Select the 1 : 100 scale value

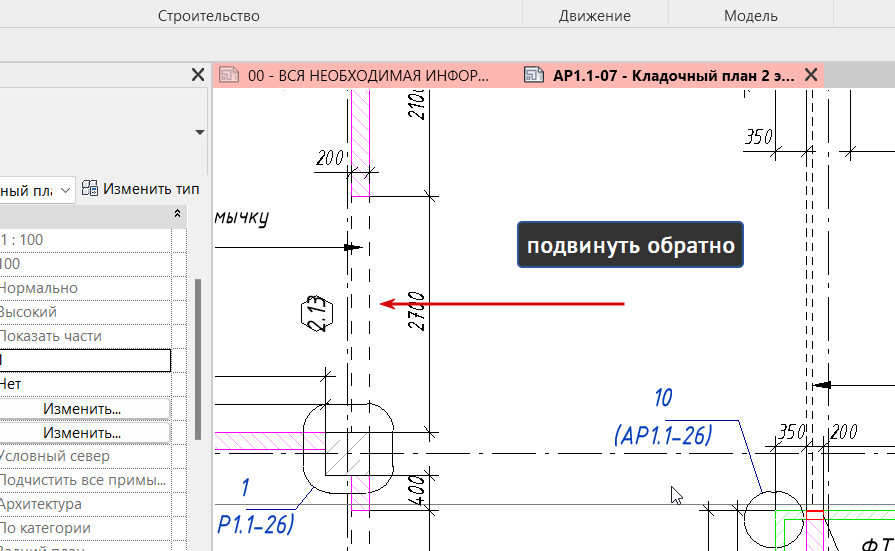pos(22,240)
